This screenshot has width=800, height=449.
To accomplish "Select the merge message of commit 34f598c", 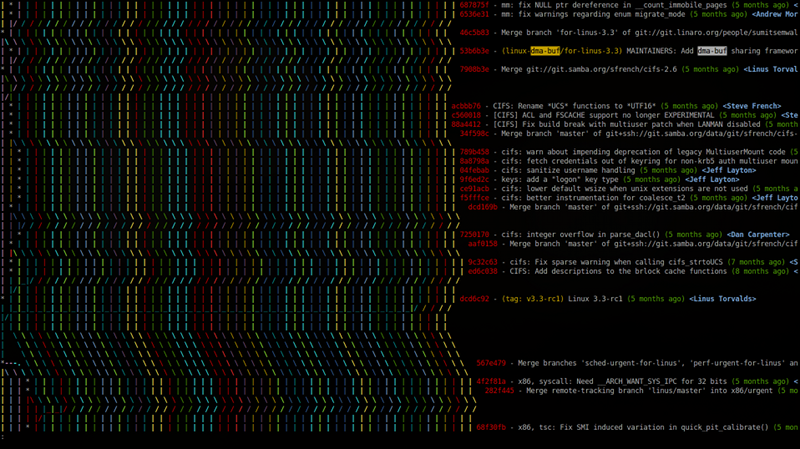I will pos(649,134).
